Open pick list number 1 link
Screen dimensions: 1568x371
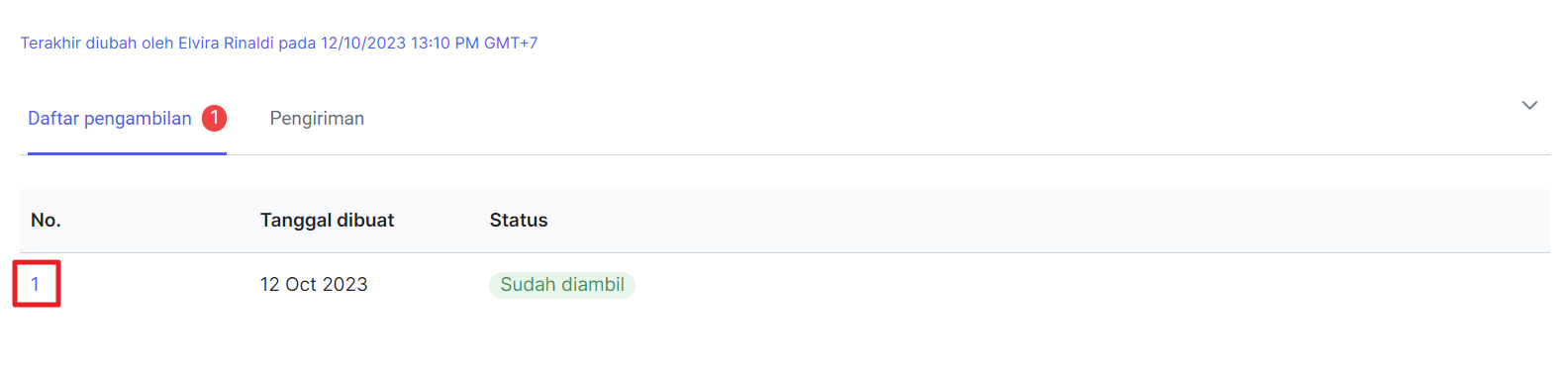35,285
